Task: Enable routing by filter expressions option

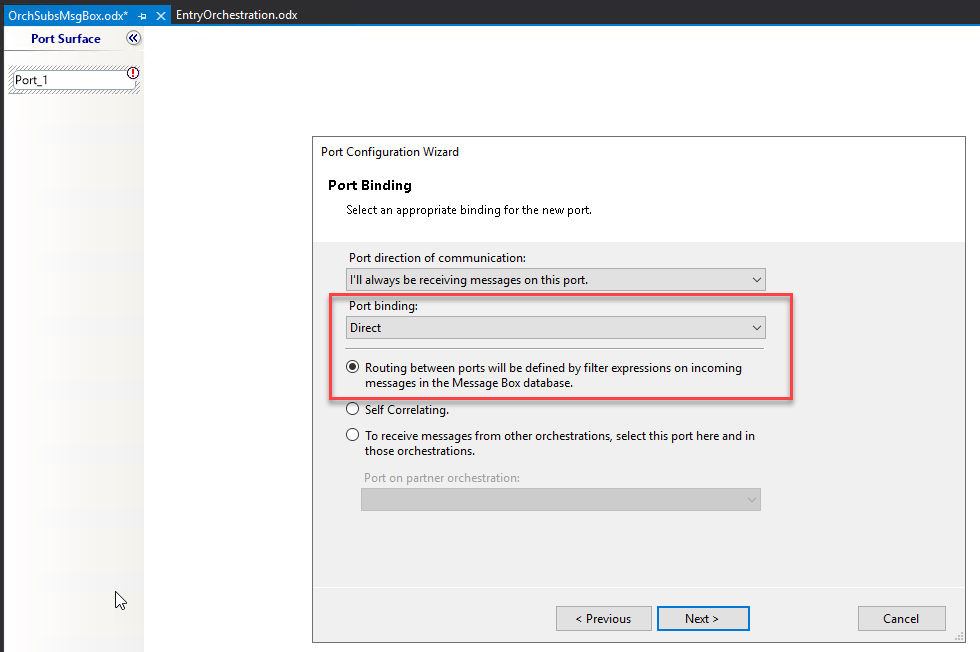Action: coord(352,366)
